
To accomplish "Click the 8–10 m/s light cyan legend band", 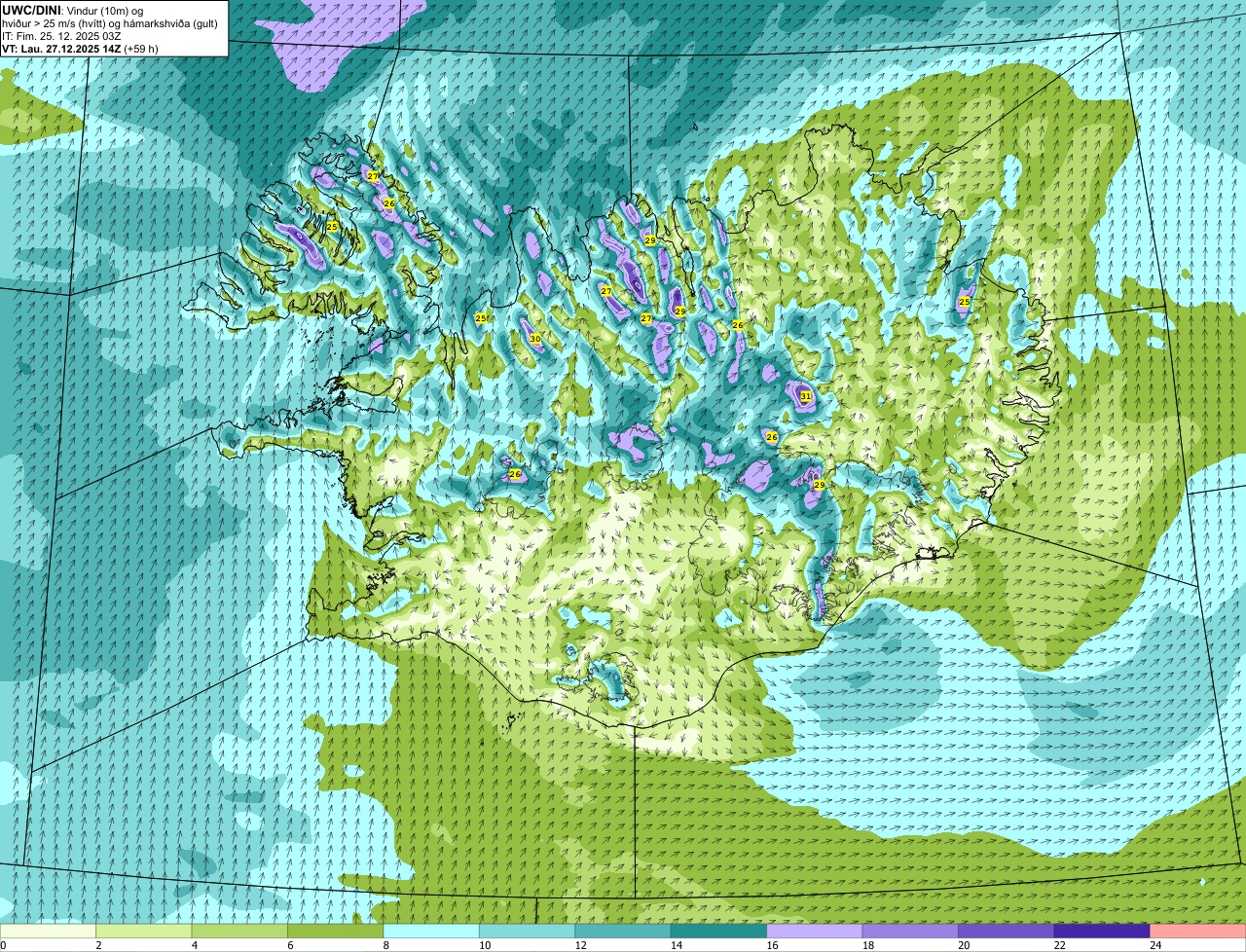I will click(431, 931).
